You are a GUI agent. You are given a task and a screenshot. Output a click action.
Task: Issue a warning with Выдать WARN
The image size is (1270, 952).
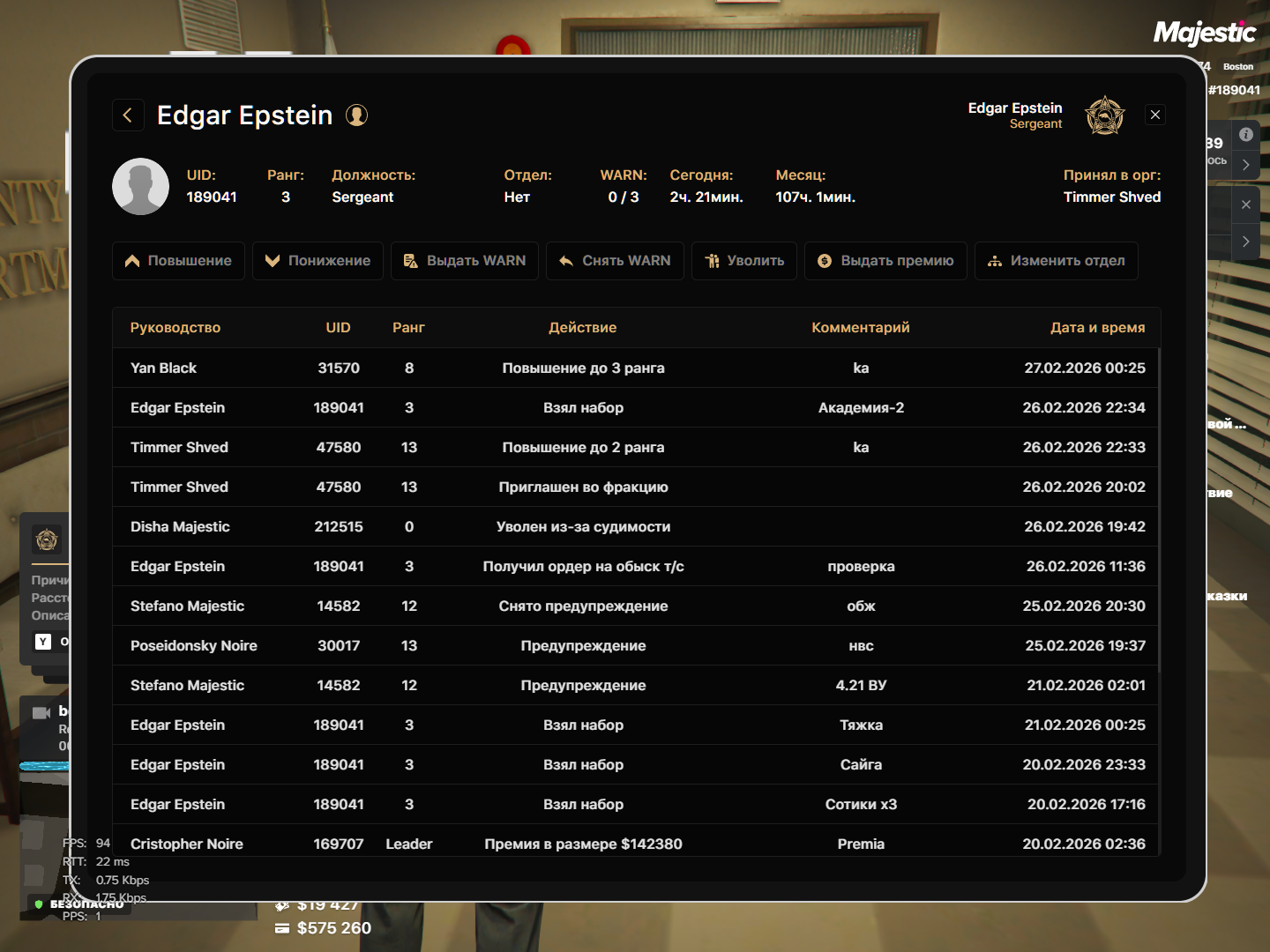point(465,261)
